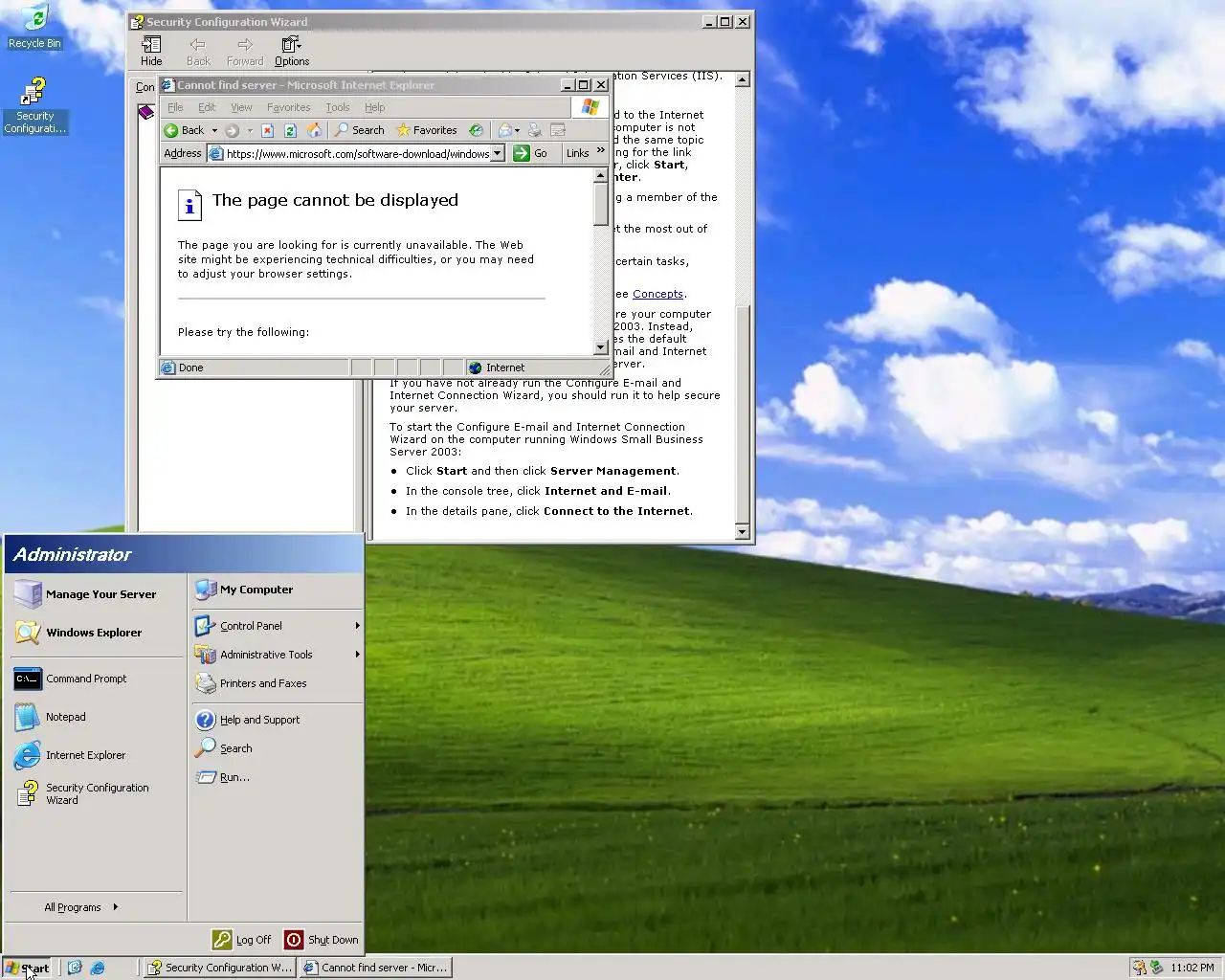The image size is (1225, 980).
Task: Click the wizard help pane scroll down arrow
Action: [x=743, y=531]
